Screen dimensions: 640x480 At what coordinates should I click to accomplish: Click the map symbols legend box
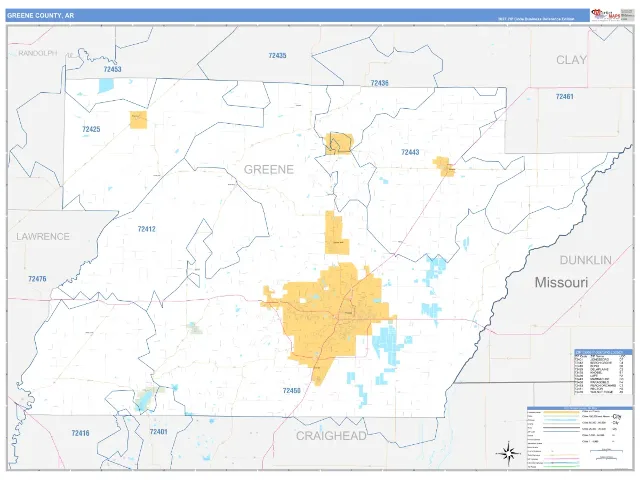(580, 438)
